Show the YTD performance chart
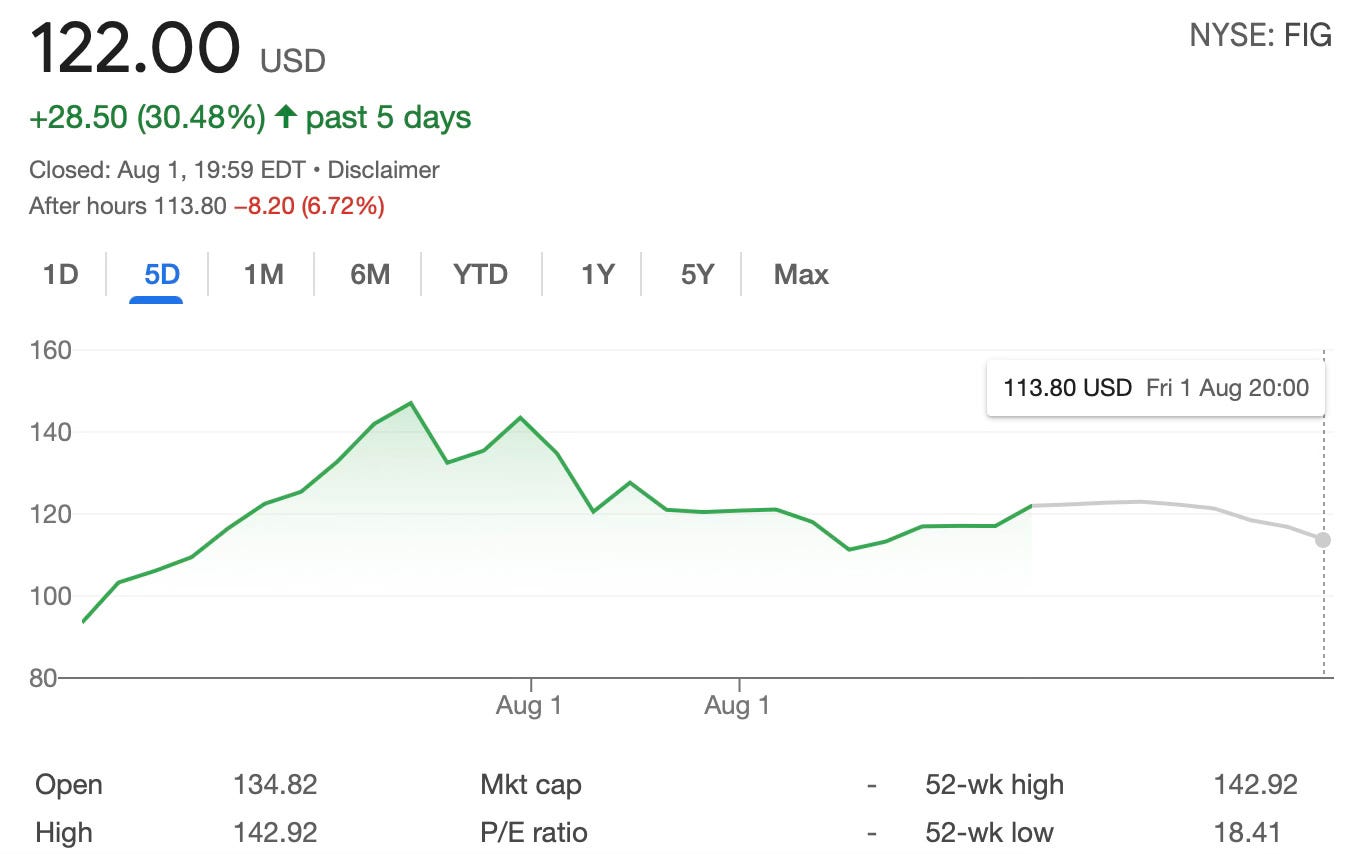The width and height of the screenshot is (1356, 854). [480, 273]
